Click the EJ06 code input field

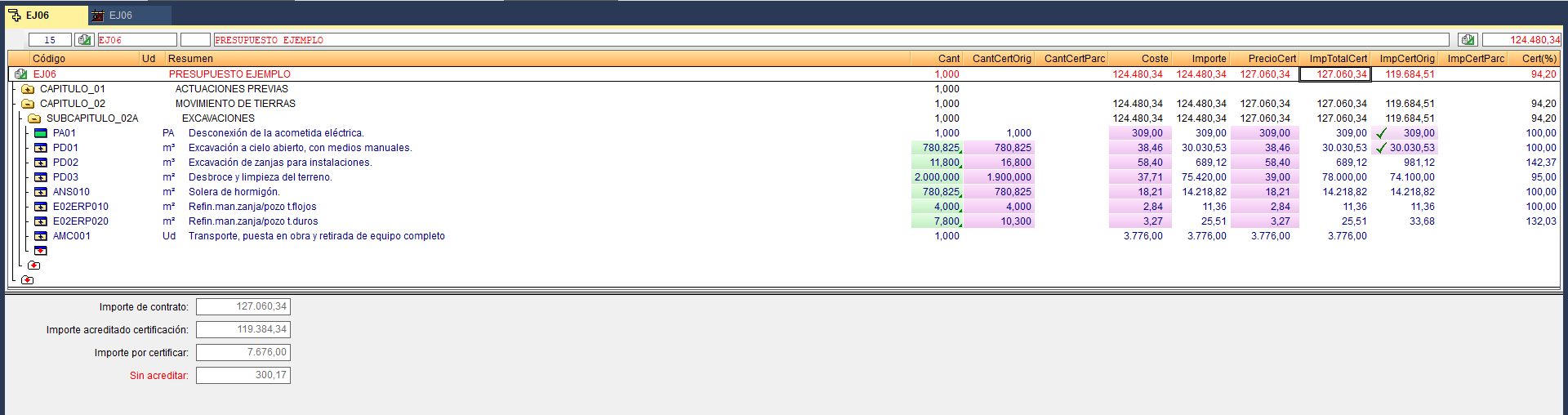coord(137,39)
